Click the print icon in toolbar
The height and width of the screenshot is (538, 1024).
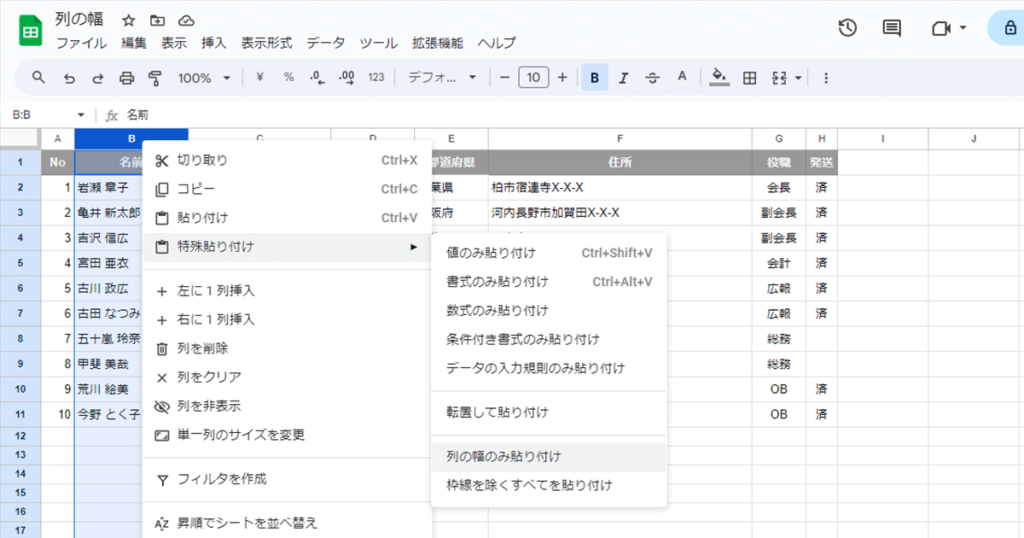point(126,78)
